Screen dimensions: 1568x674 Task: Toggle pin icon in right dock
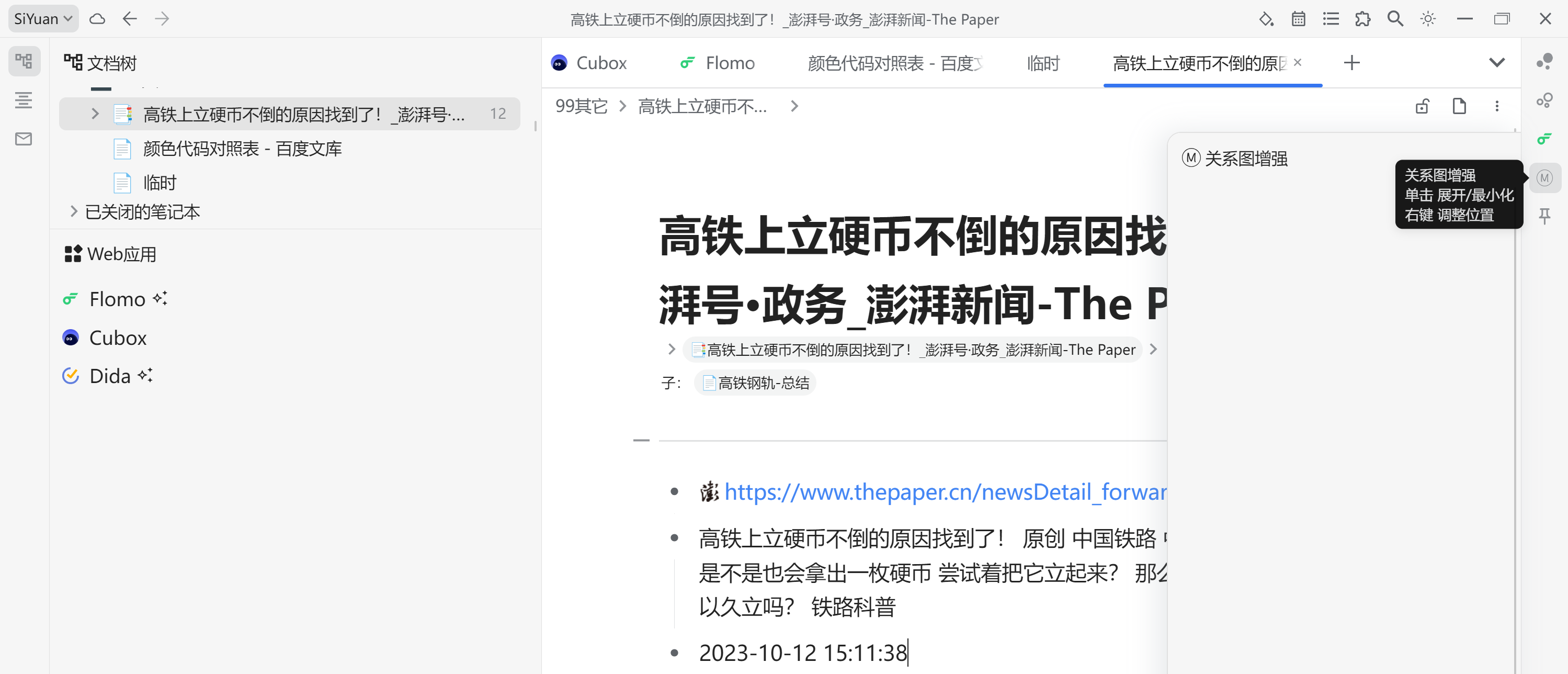click(x=1544, y=216)
